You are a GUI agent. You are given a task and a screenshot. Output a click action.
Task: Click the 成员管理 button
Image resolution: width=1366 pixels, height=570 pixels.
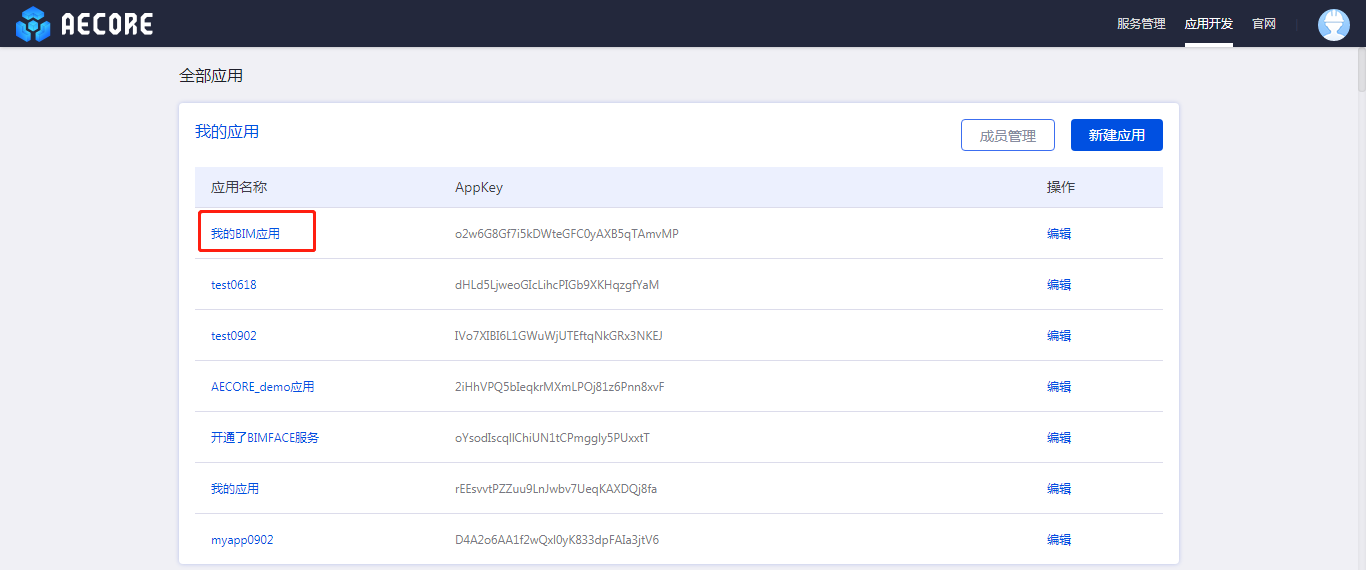[x=1007, y=135]
